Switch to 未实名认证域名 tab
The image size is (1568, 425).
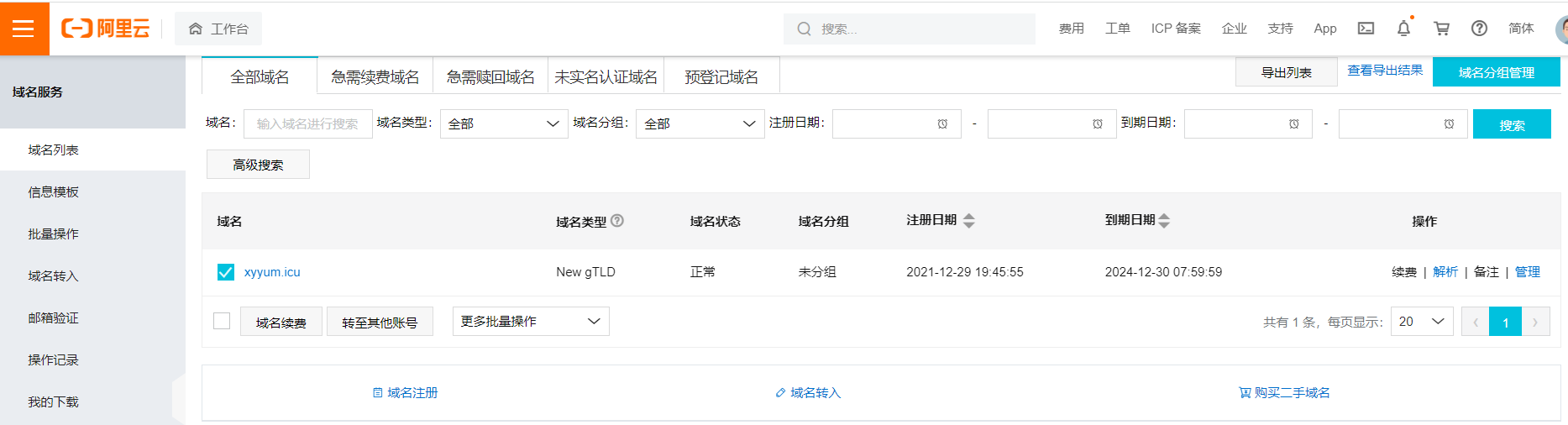(606, 76)
